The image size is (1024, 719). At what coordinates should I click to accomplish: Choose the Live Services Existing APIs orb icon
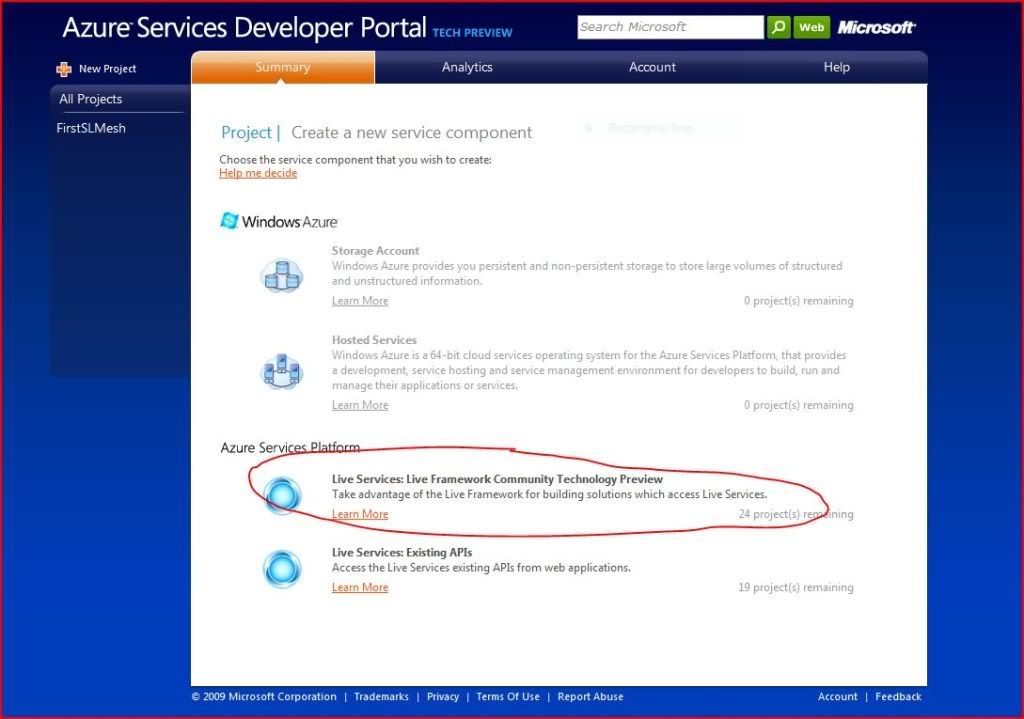pos(282,568)
